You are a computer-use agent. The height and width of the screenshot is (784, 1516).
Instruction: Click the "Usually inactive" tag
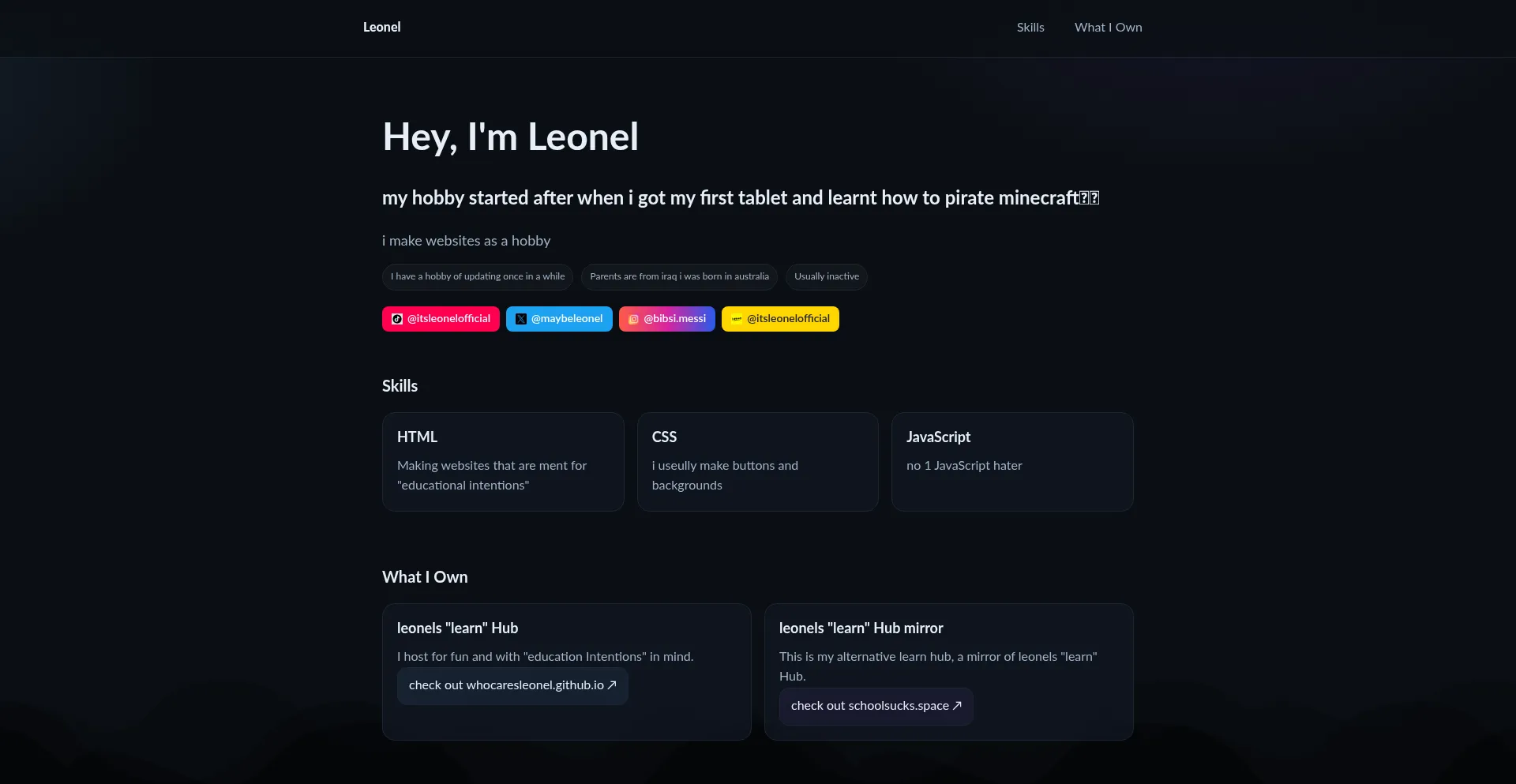[827, 277]
